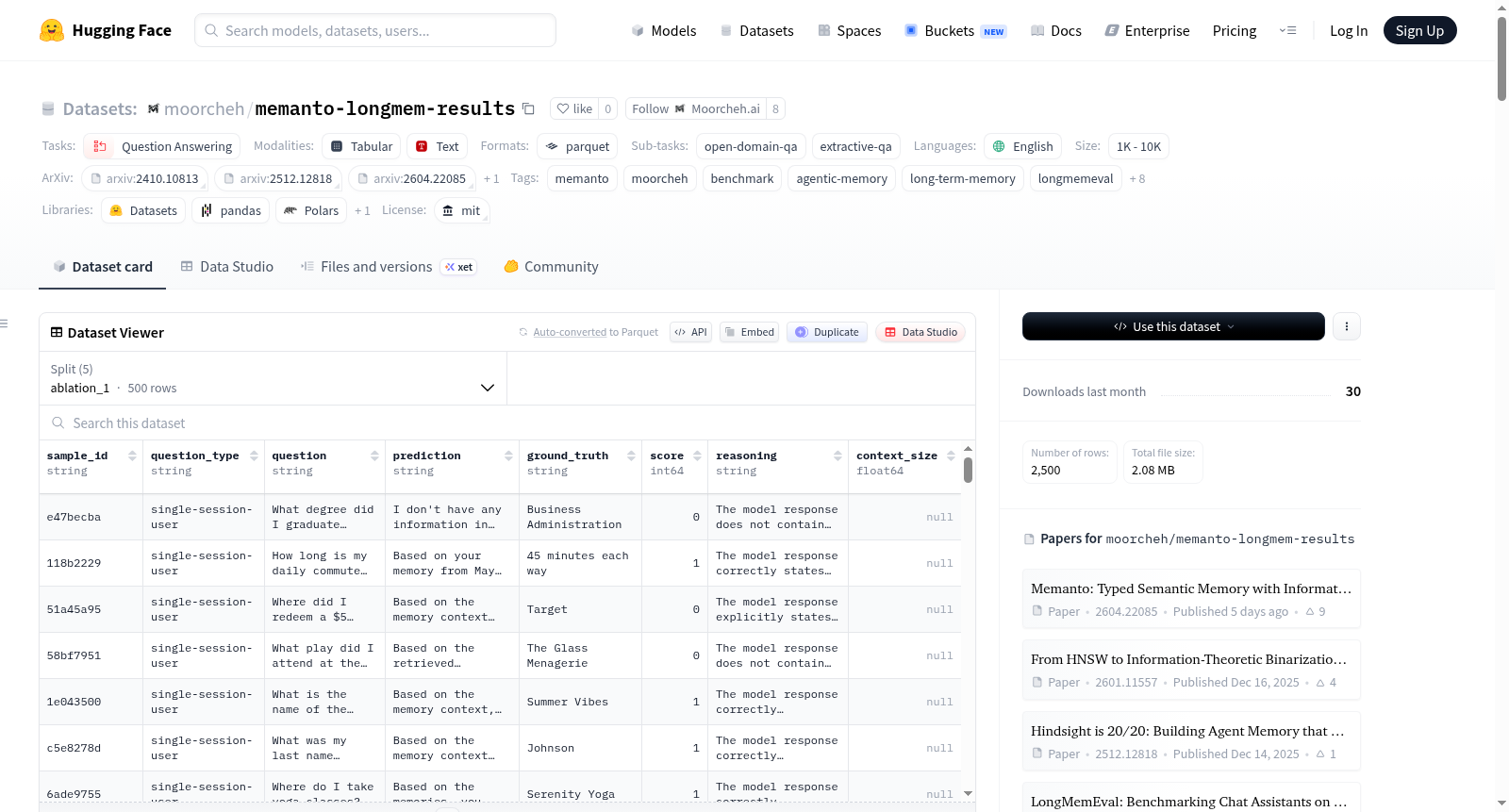Go to the Community tab
Screen dimensions: 1509x812
[x=551, y=267]
